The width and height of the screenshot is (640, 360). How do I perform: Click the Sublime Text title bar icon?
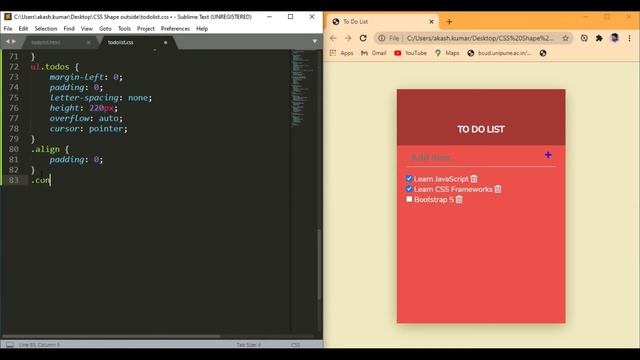point(7,17)
